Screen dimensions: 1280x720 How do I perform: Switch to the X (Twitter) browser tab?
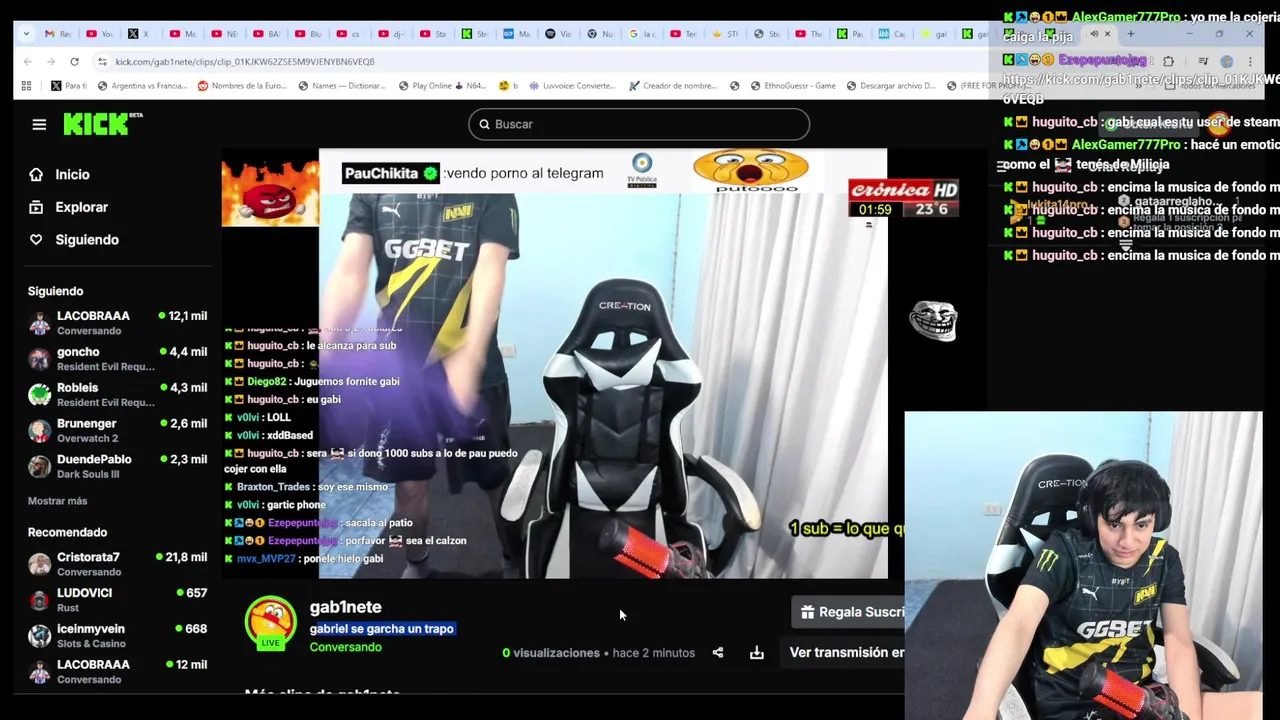[138, 34]
